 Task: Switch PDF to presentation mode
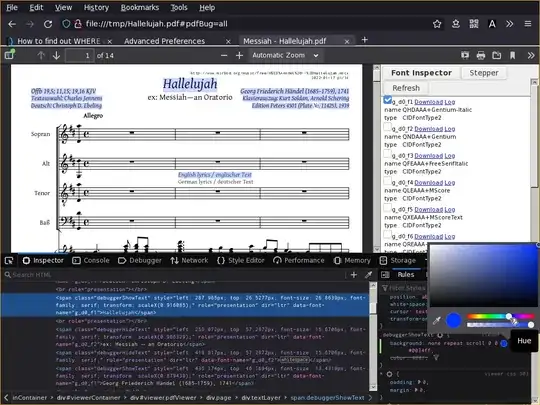tap(465, 55)
